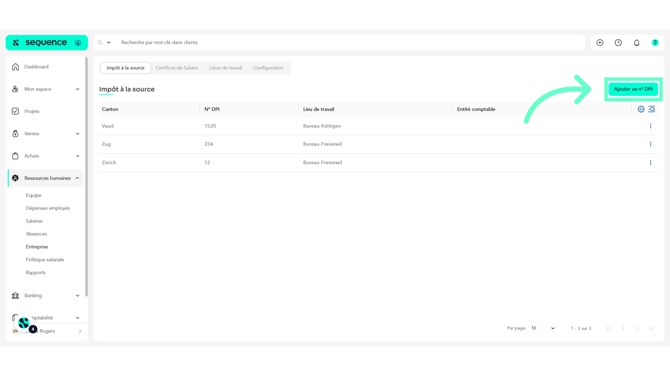
Task: Sort by the Canton column header
Action: [110, 109]
